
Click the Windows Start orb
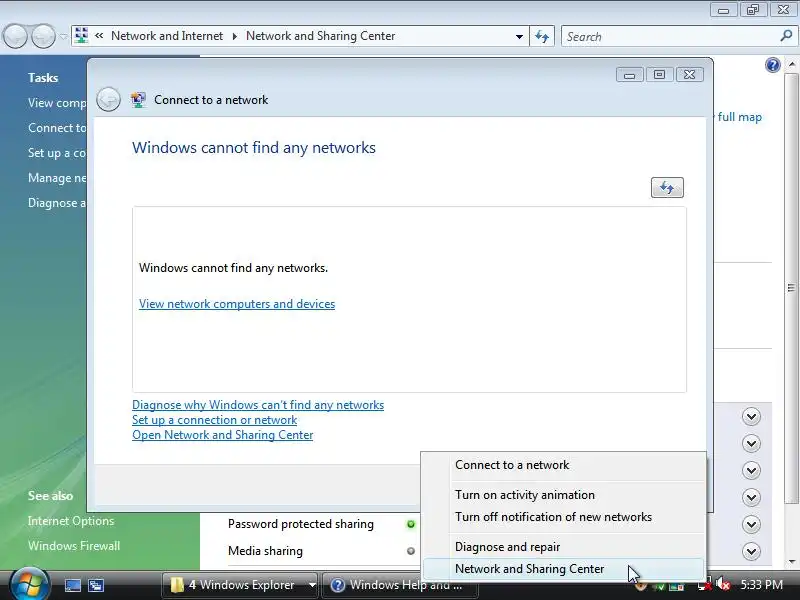click(30, 585)
